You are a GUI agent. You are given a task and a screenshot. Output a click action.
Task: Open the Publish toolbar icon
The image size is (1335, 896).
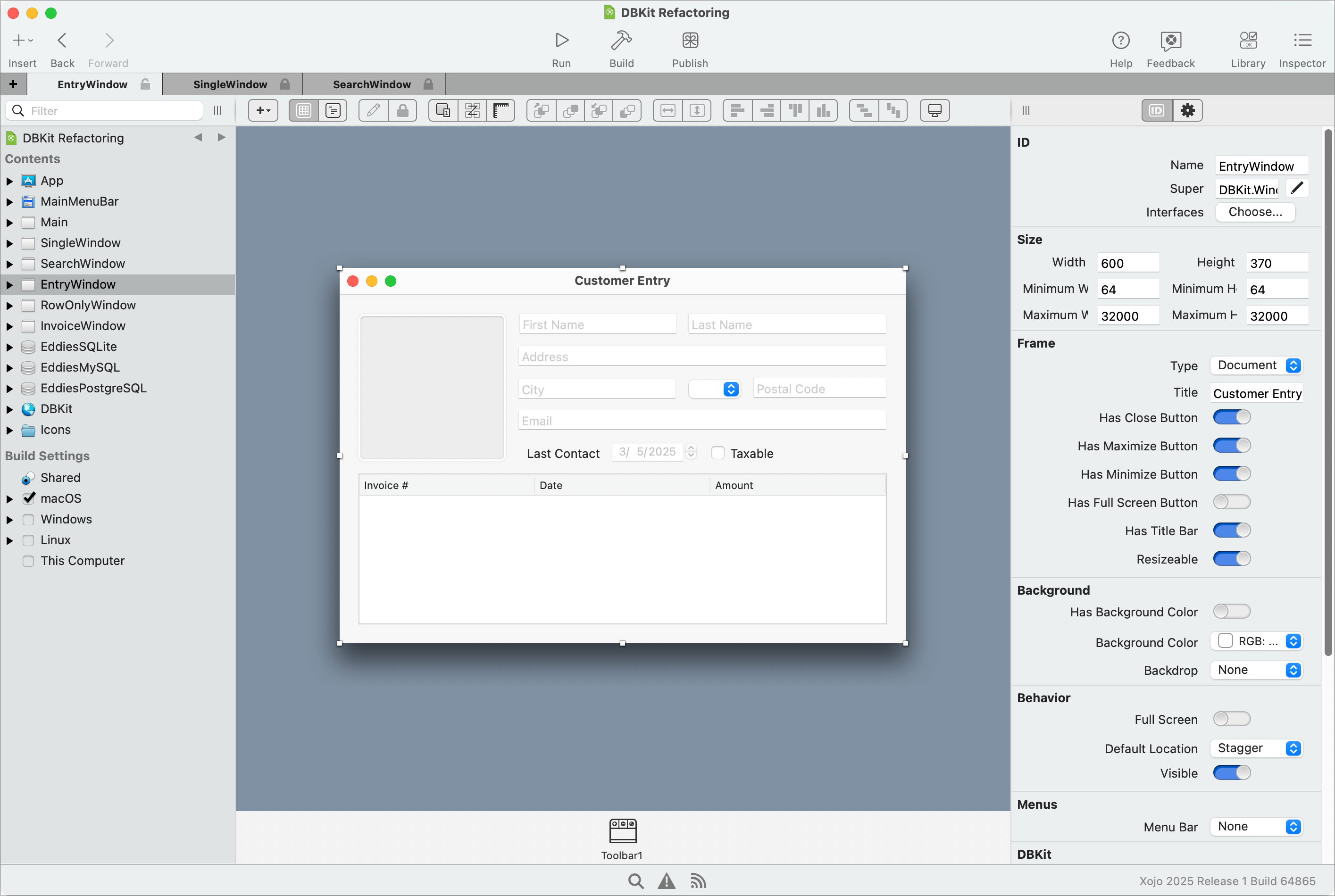(x=690, y=40)
